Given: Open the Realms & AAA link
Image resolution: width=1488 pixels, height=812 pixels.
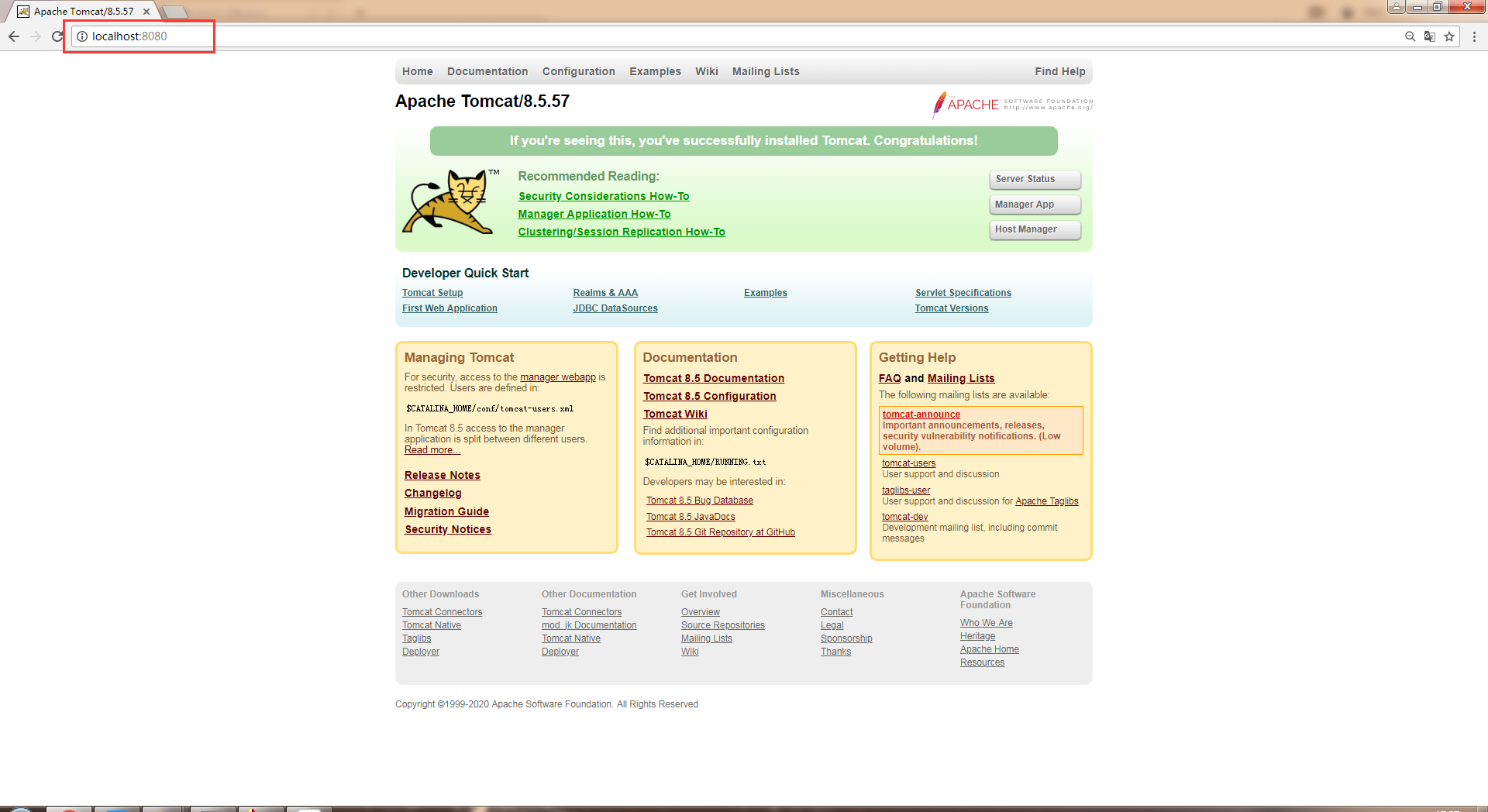Looking at the screenshot, I should tap(605, 293).
